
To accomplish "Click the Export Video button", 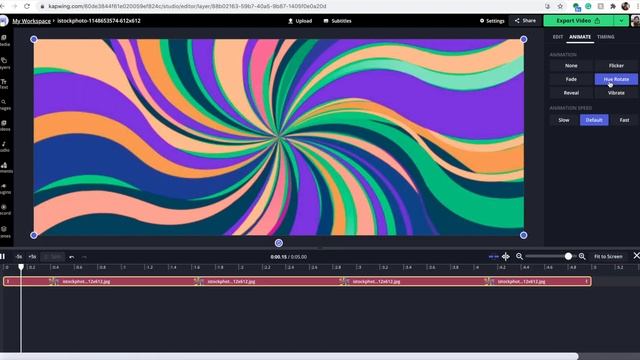I will [x=578, y=20].
